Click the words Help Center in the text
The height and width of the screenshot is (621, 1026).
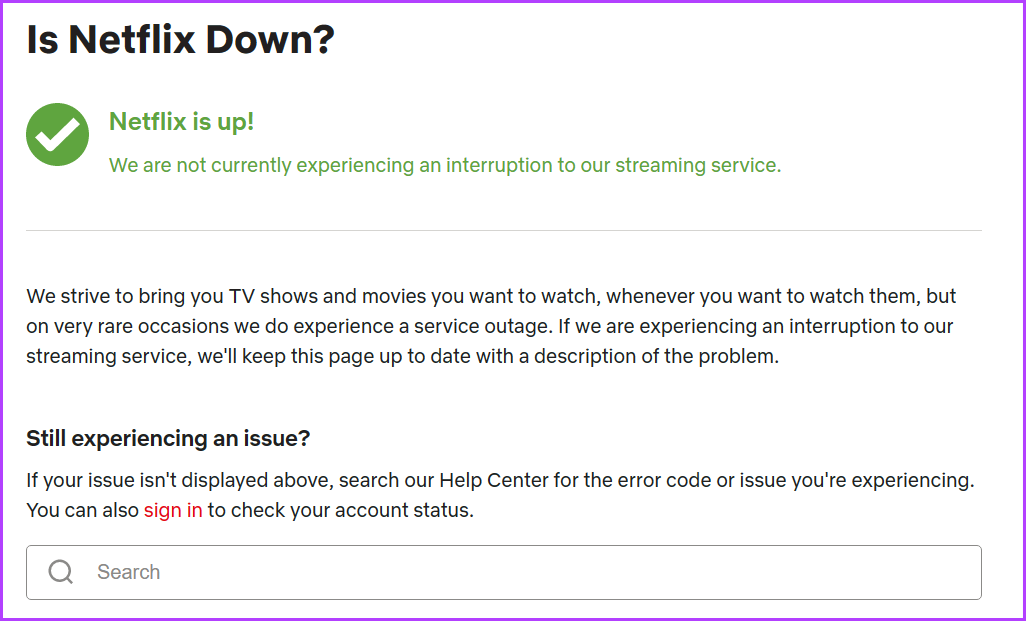493,480
